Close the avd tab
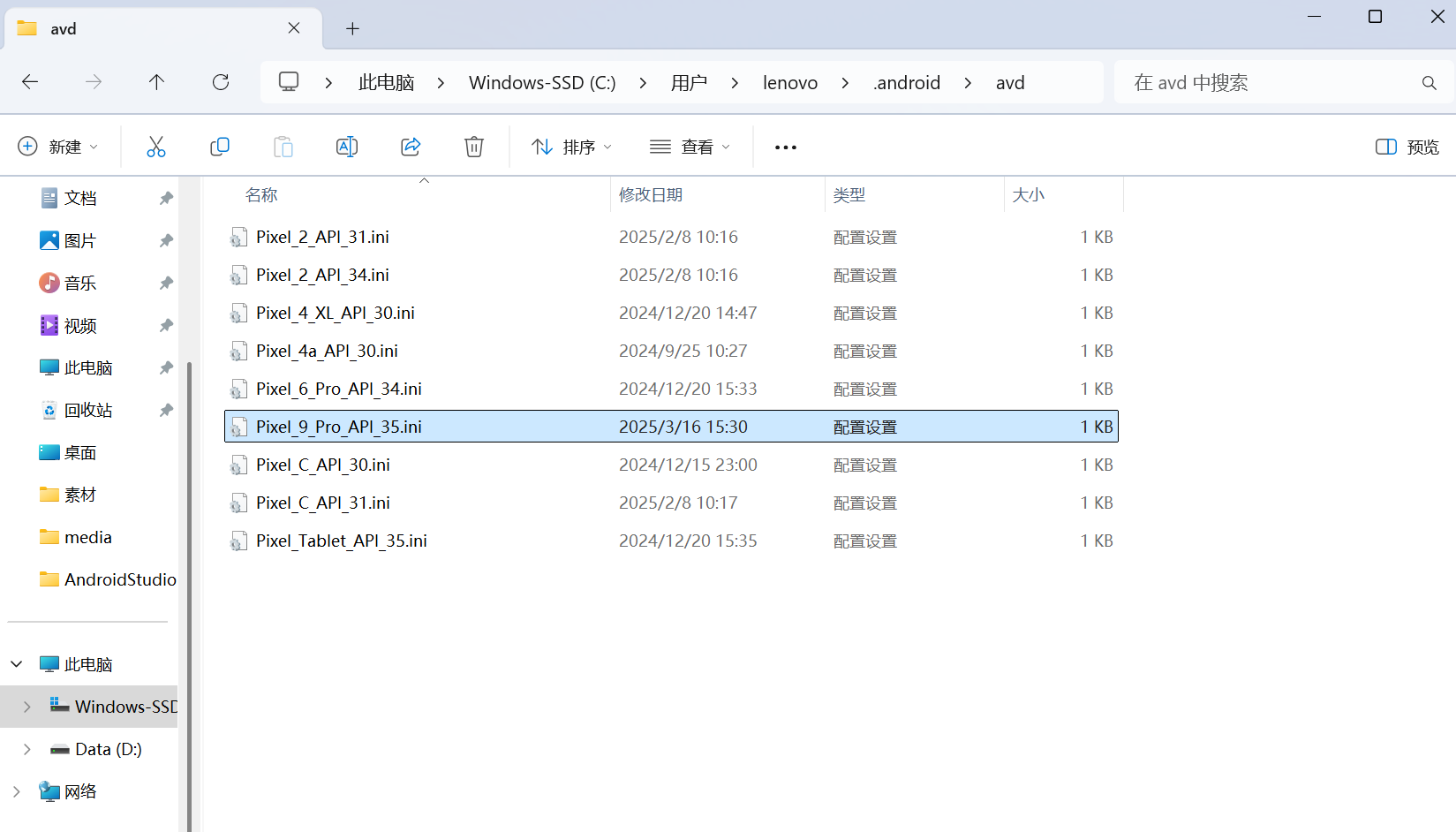 click(294, 28)
